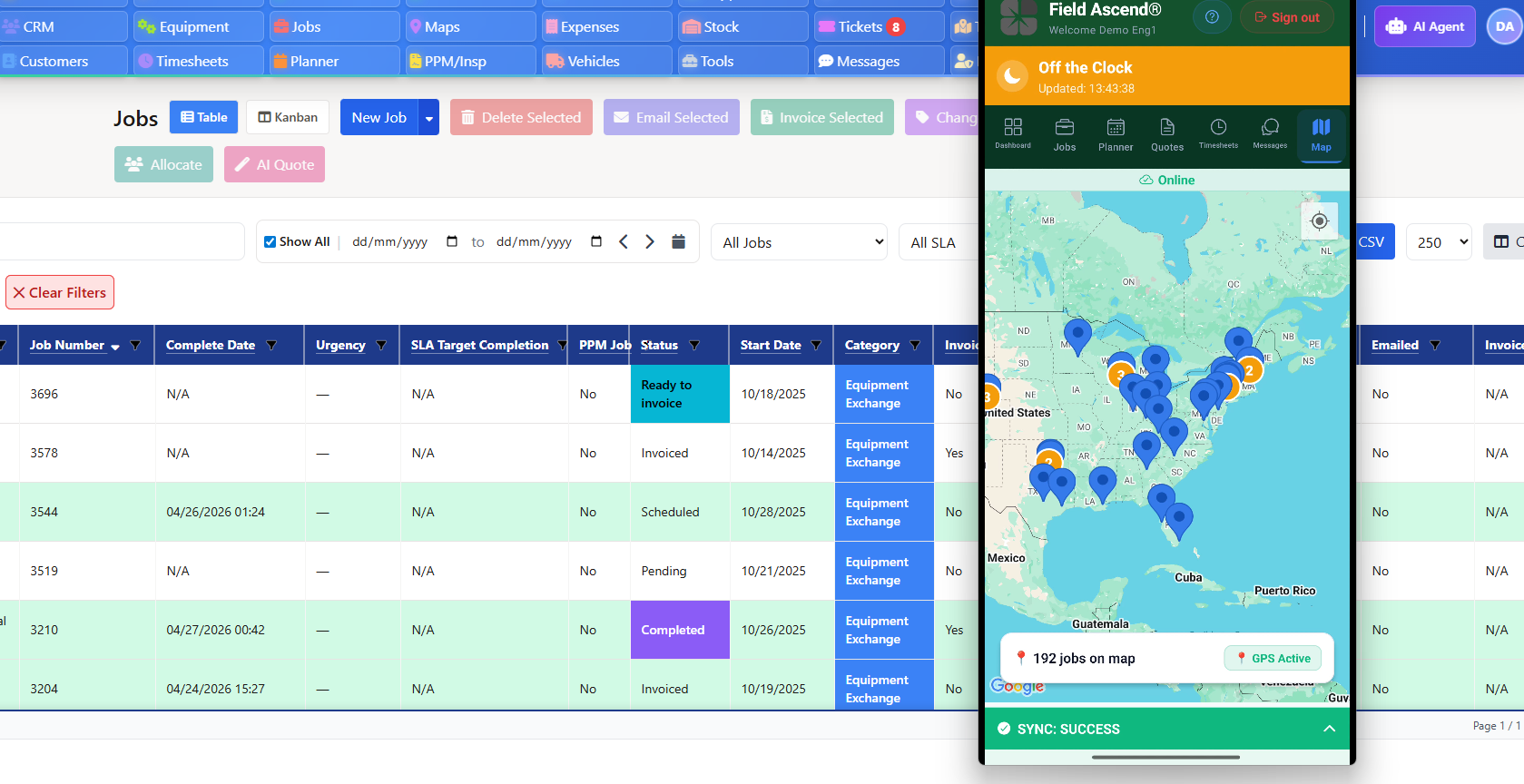Open the Customers section

pos(62,61)
